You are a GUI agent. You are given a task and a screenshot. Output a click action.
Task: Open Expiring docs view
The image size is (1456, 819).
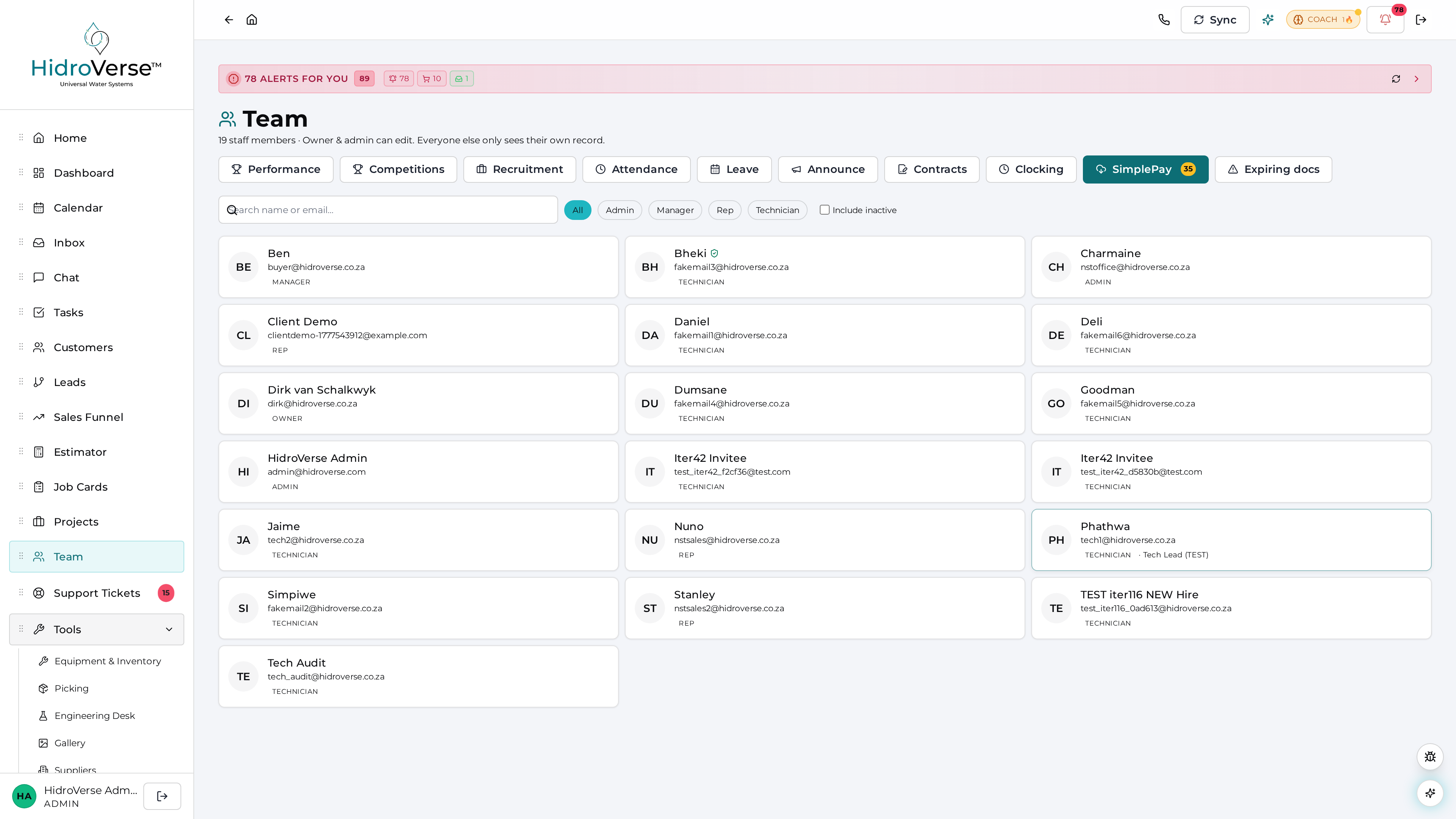[1273, 169]
